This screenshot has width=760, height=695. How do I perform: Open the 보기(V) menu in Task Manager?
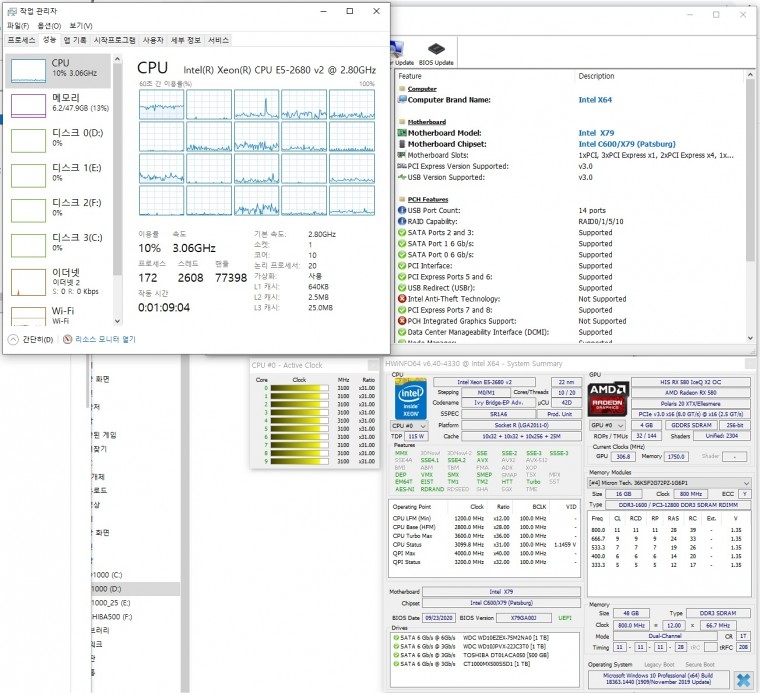(80, 26)
